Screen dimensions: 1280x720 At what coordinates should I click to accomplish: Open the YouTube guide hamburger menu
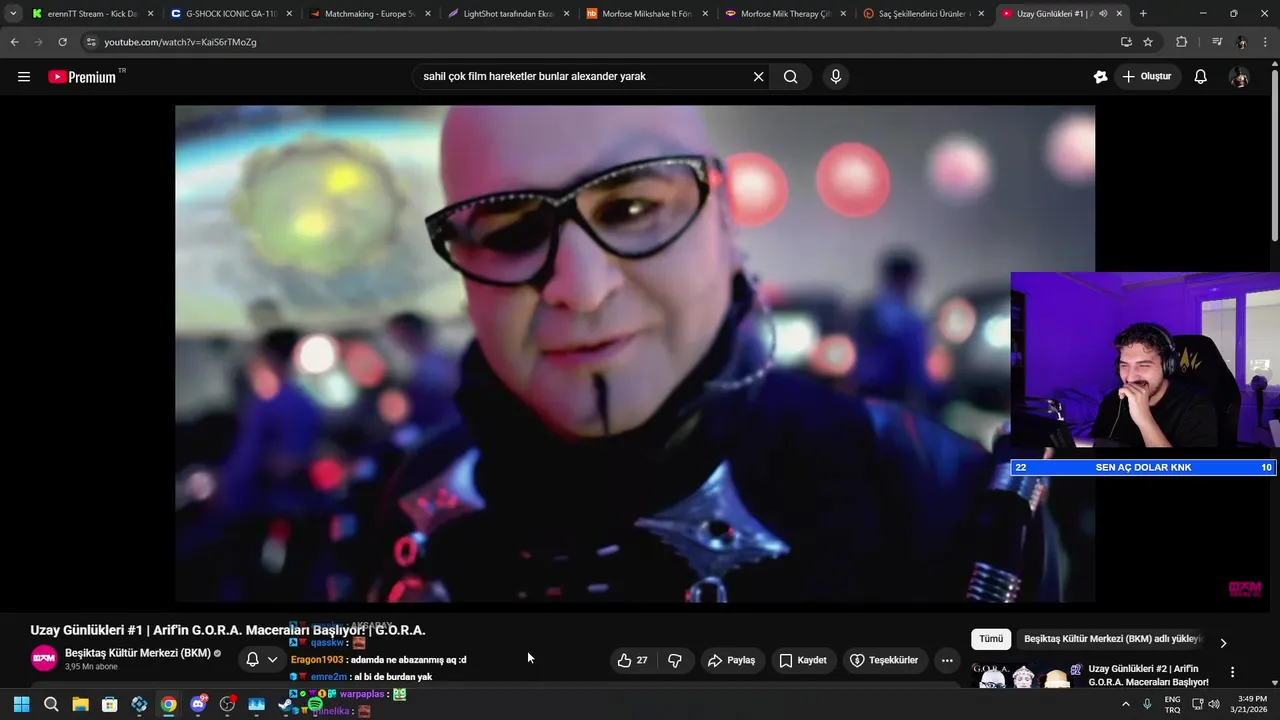click(x=24, y=77)
